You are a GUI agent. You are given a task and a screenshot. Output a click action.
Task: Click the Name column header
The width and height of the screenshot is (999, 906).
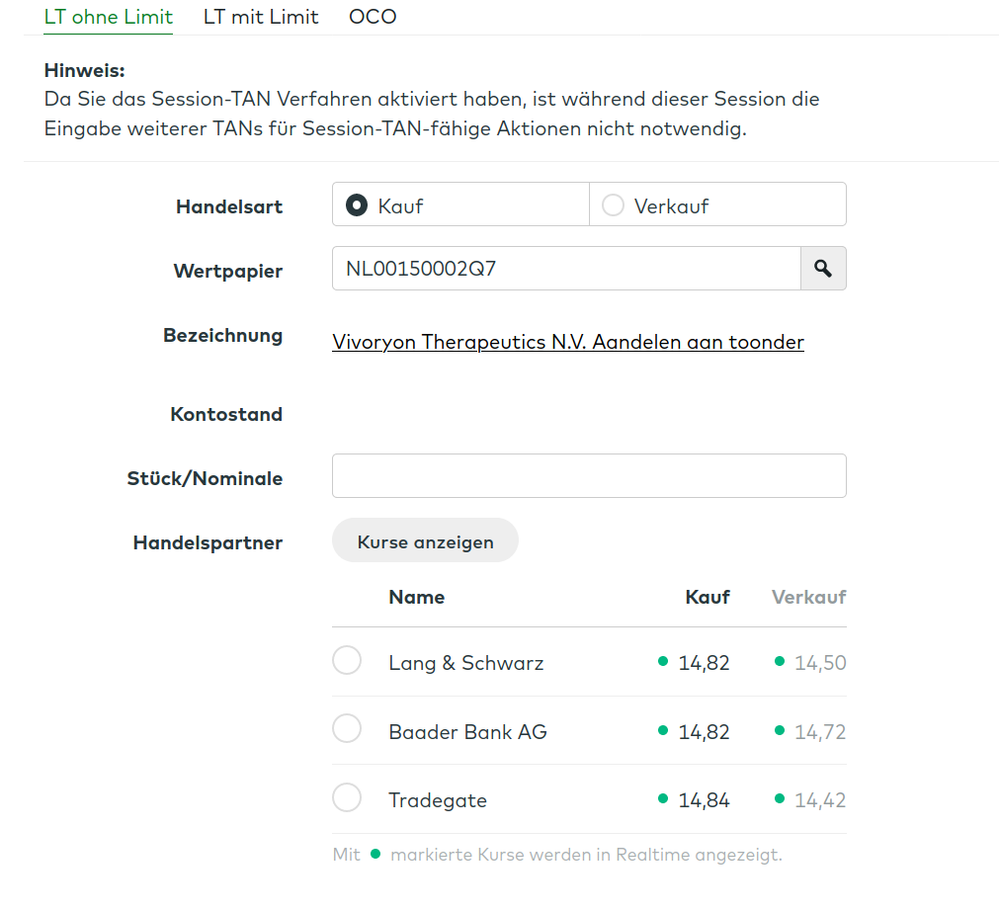(x=417, y=597)
